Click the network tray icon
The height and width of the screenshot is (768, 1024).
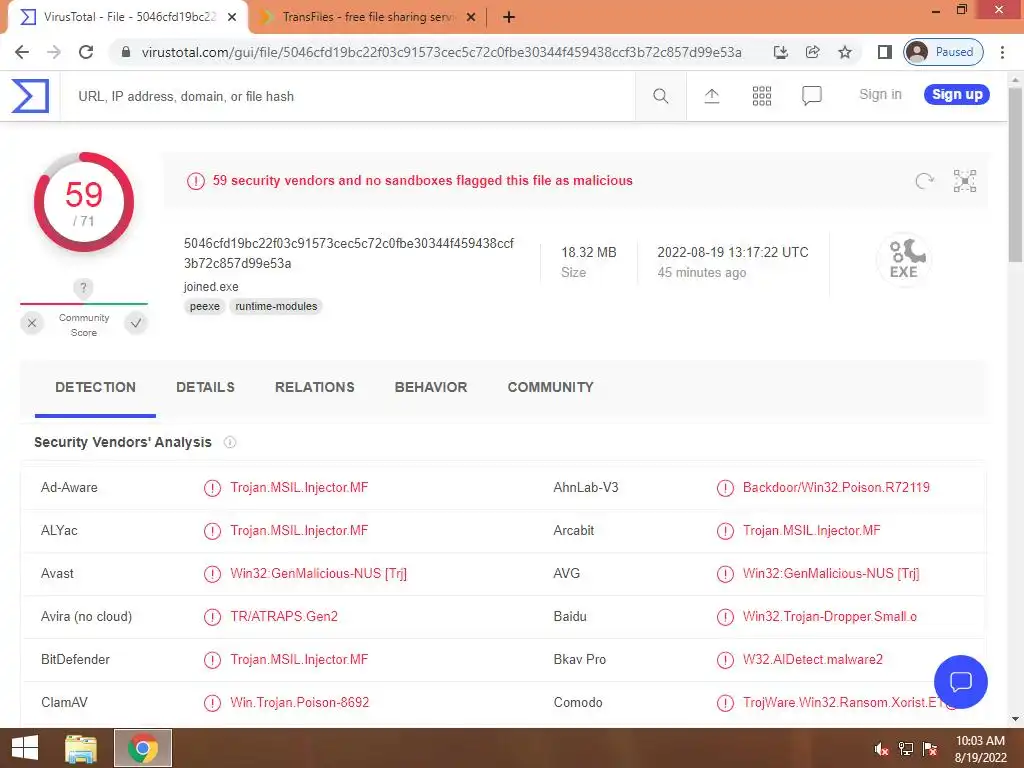coord(906,749)
